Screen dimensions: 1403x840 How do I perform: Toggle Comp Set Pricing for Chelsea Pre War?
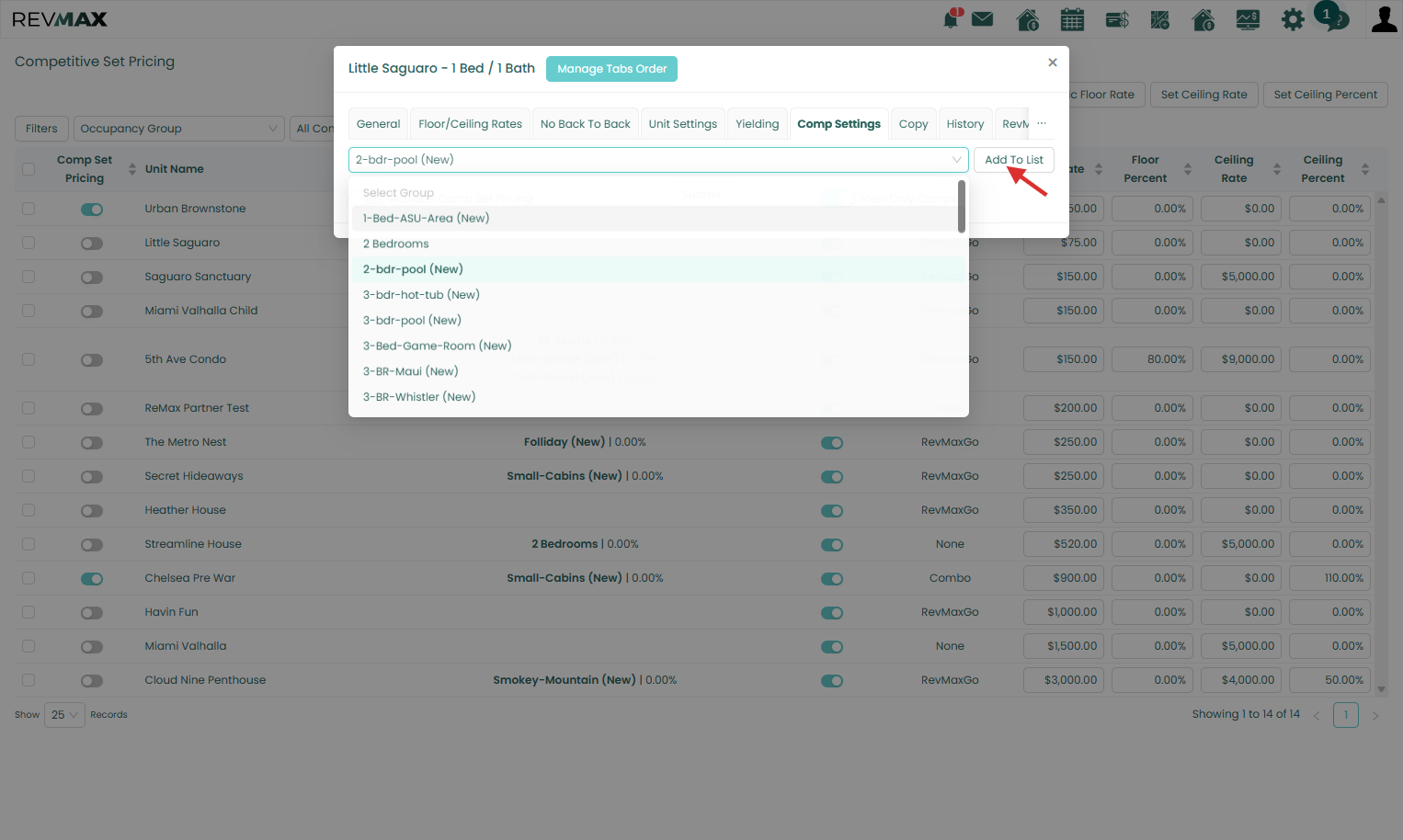(92, 579)
